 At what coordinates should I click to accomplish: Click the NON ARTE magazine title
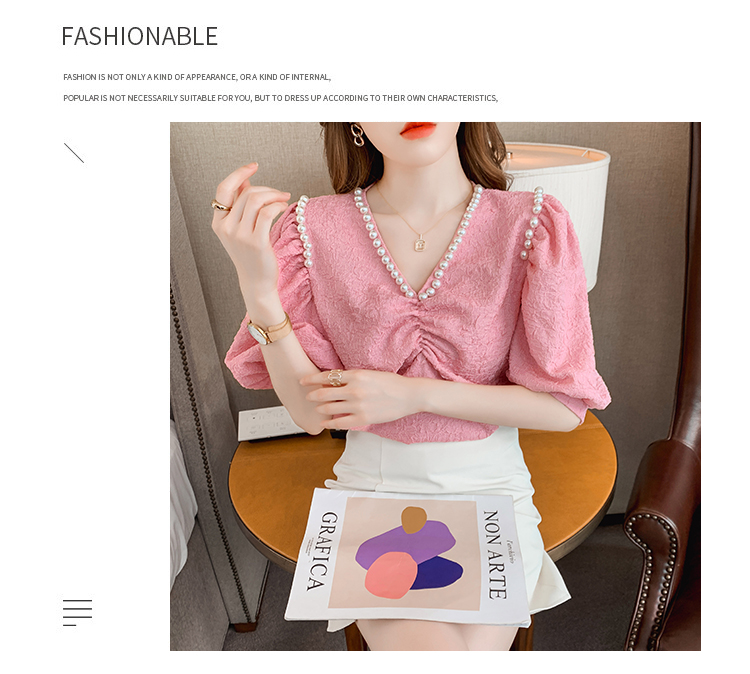tap(496, 554)
